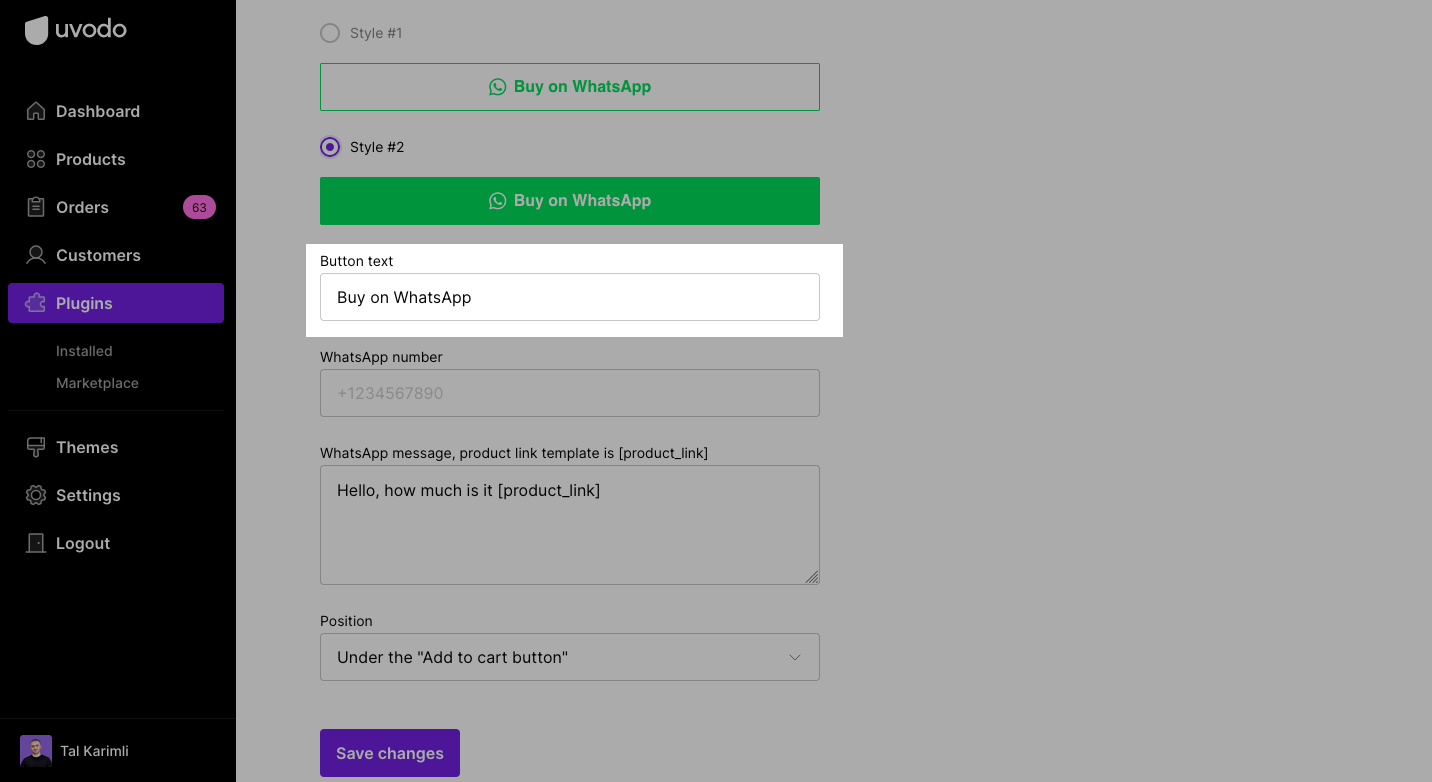
Task: Open the Settings page
Action: coord(116,495)
